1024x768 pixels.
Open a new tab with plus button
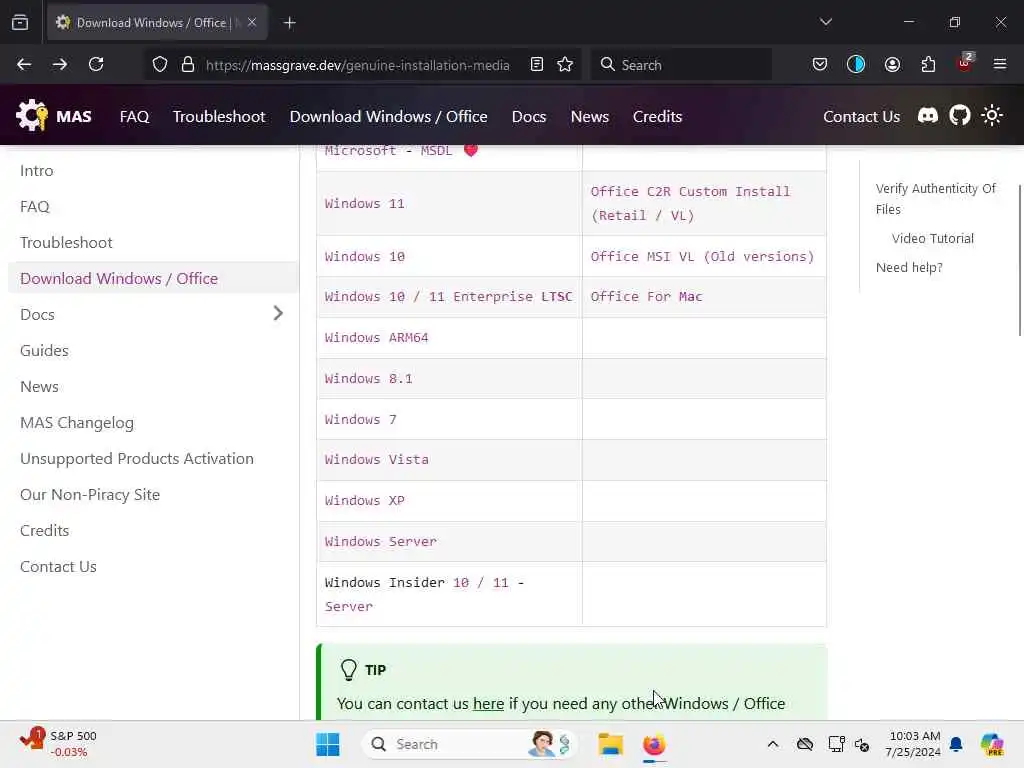click(x=289, y=23)
